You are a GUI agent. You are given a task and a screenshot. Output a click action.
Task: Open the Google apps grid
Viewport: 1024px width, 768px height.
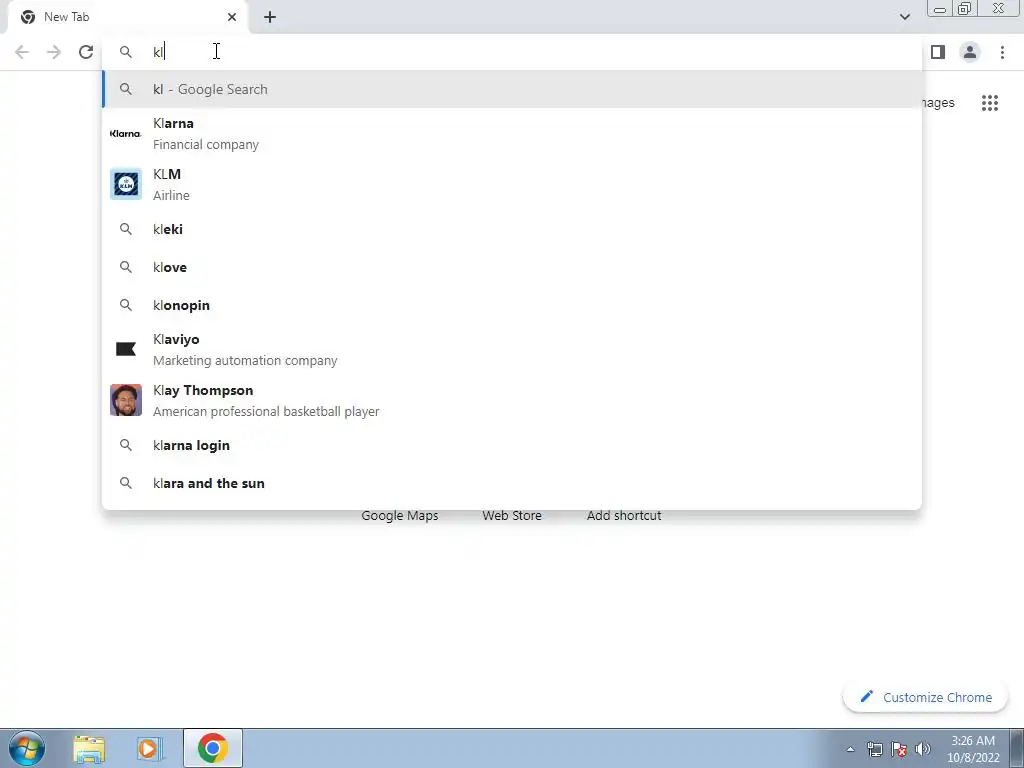(990, 103)
